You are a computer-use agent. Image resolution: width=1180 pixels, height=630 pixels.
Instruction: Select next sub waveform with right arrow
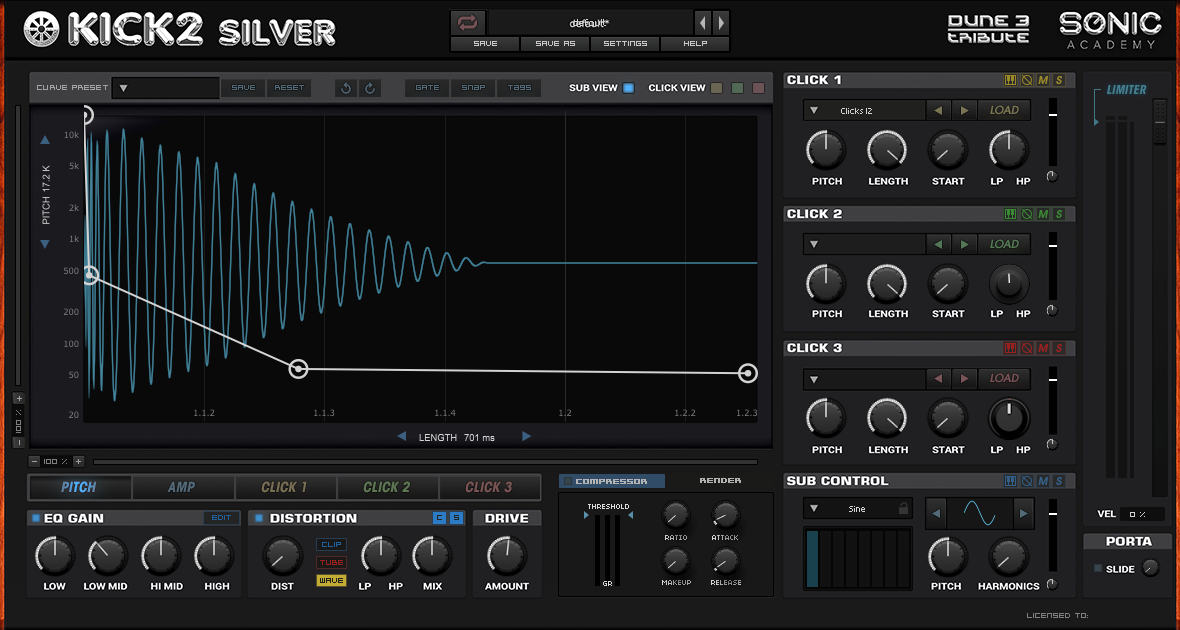click(1023, 514)
